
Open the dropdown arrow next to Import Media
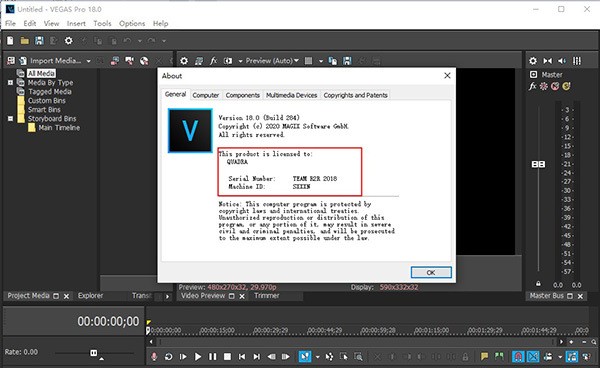coord(88,61)
